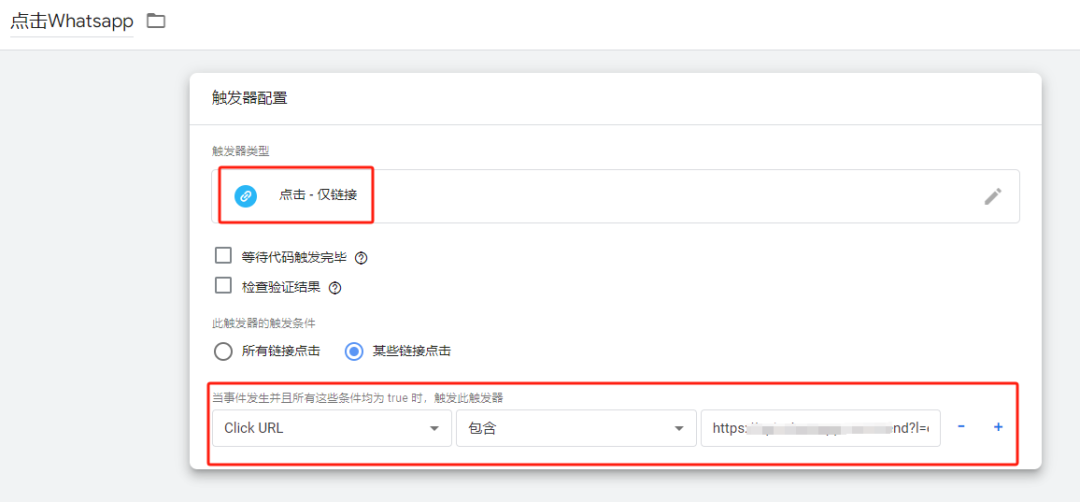This screenshot has width=1080, height=502.
Task: Click the URL value input field
Action: pyautogui.click(x=820, y=428)
